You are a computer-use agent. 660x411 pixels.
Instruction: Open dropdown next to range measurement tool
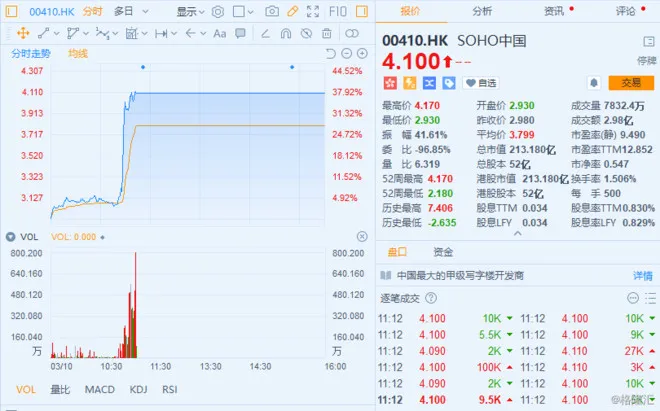[174, 34]
